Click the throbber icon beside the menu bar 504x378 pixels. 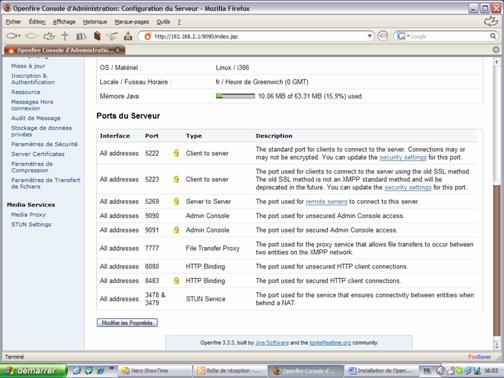click(x=491, y=22)
